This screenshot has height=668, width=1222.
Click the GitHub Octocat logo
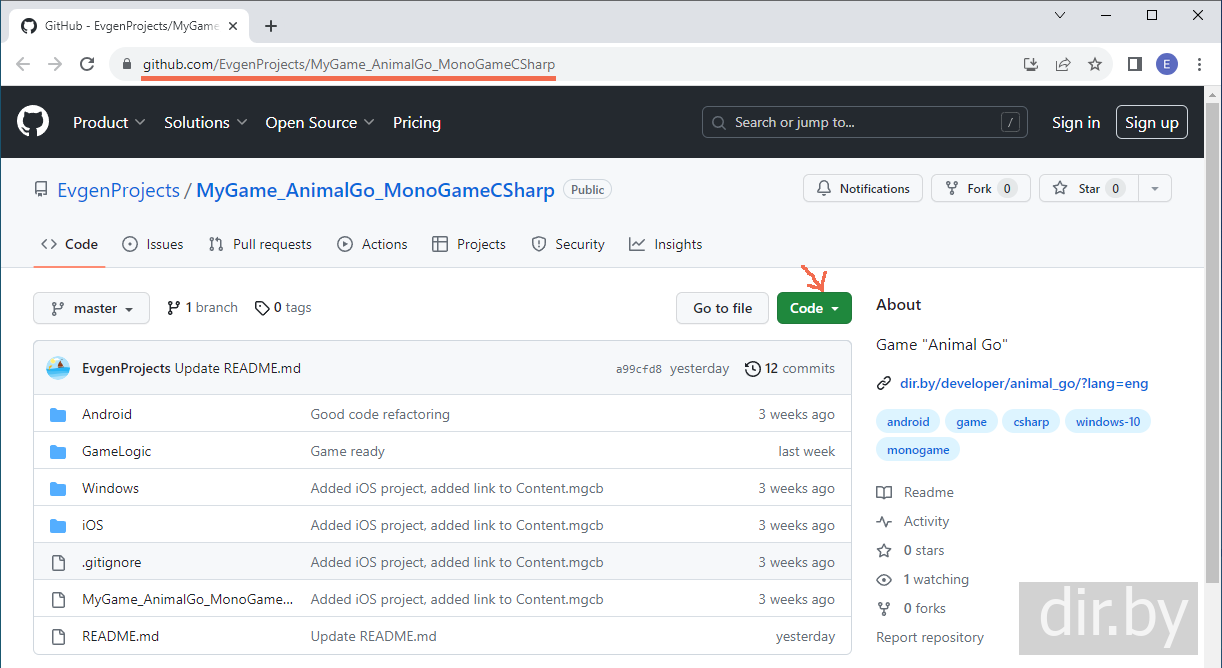(33, 122)
